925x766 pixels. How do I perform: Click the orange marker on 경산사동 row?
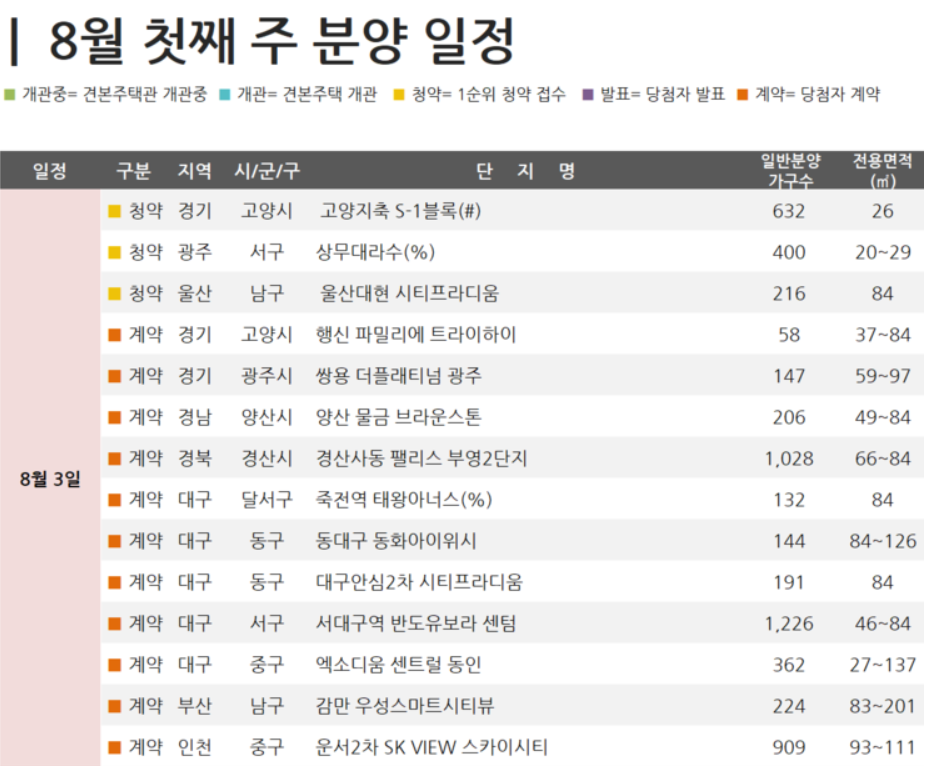pos(114,459)
